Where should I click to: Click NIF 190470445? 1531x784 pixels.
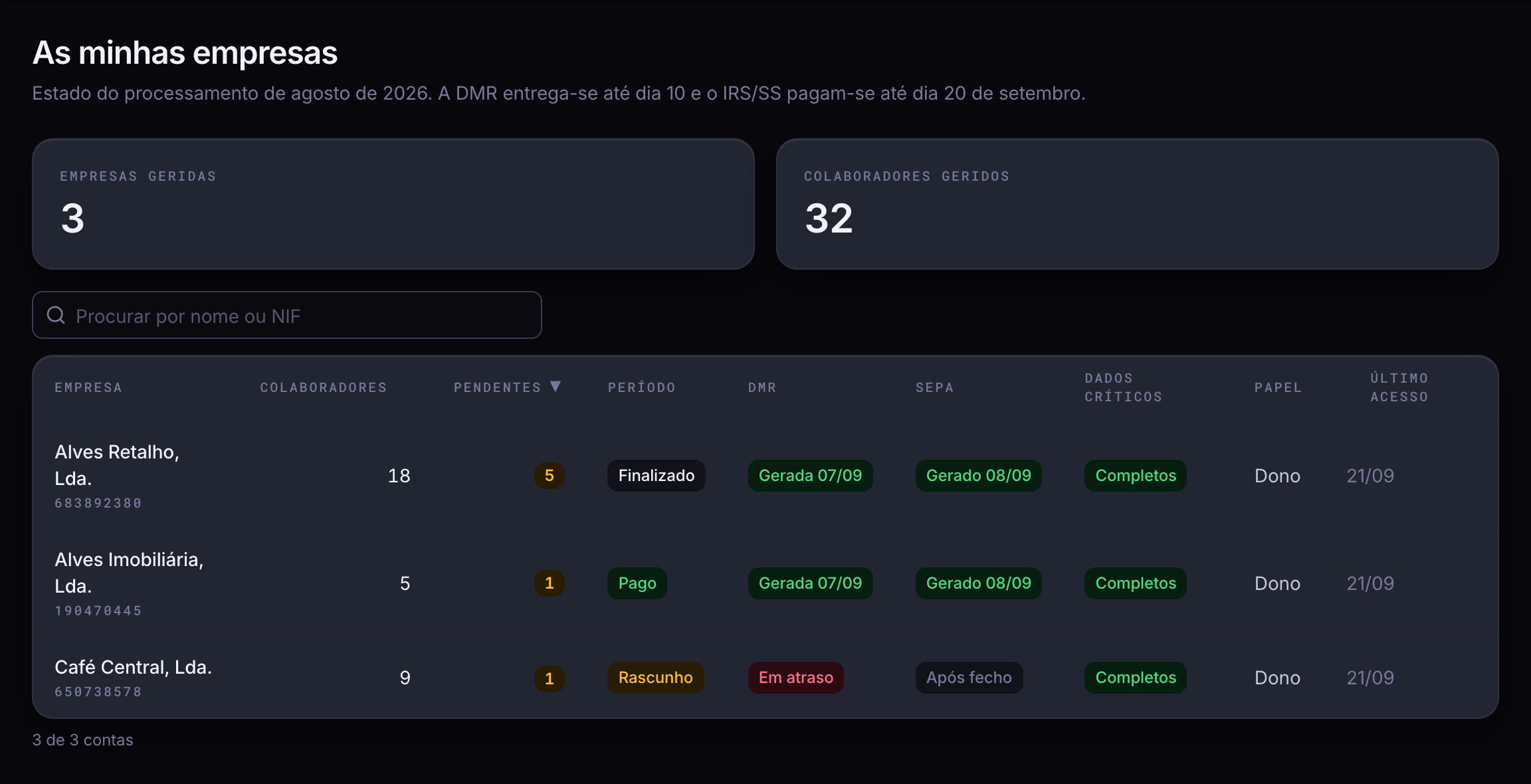(98, 611)
